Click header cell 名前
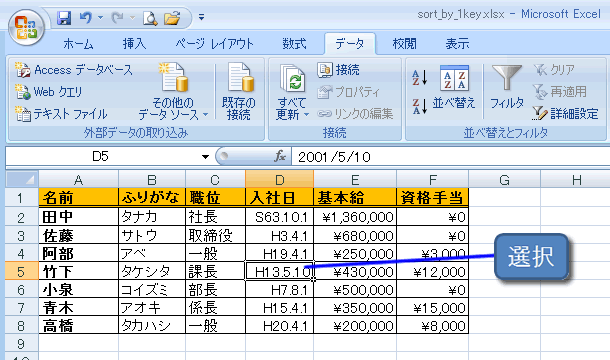Image resolution: width=610 pixels, height=360 pixels. 79,198
